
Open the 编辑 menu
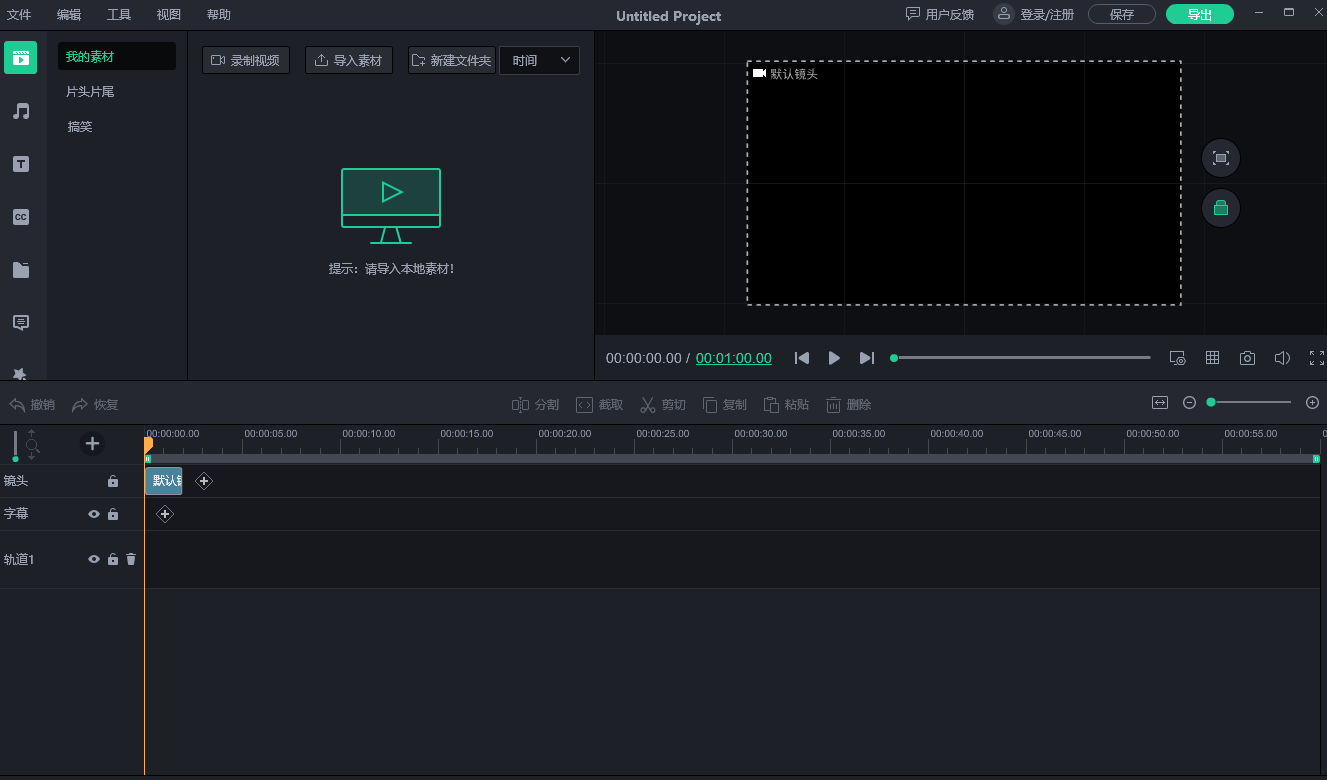coord(69,15)
